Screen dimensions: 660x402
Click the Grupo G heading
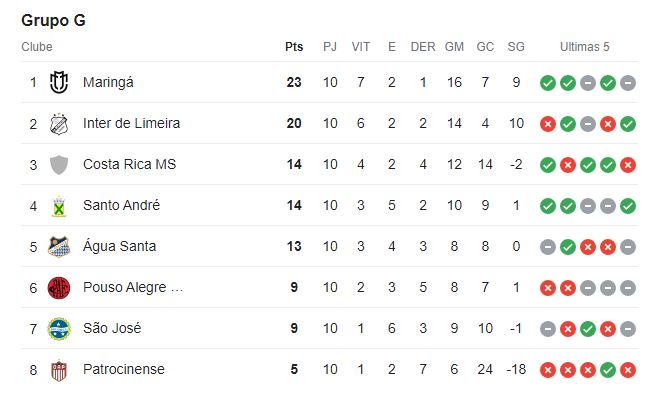[x=53, y=20]
